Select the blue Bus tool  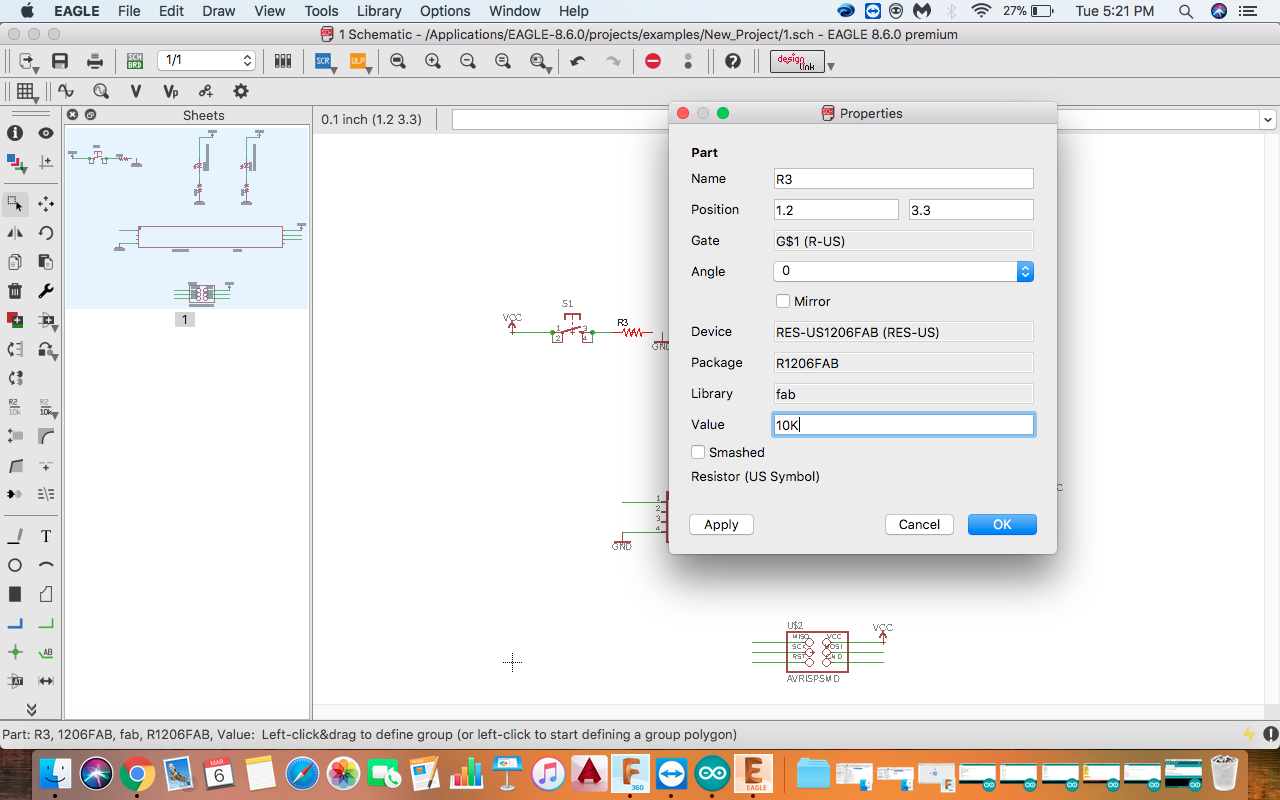pyautogui.click(x=15, y=623)
